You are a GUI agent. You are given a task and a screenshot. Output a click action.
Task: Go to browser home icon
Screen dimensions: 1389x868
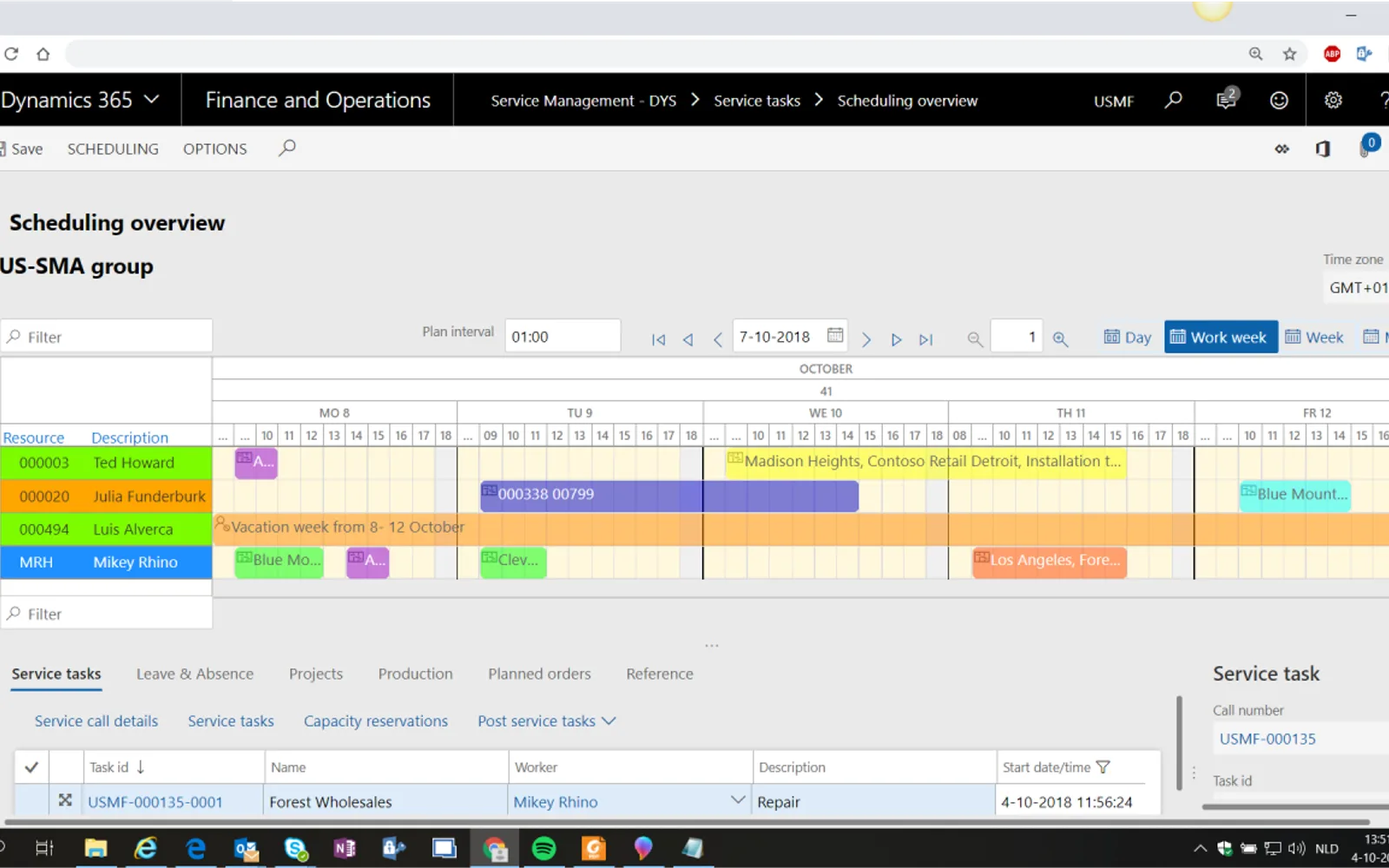coord(43,54)
